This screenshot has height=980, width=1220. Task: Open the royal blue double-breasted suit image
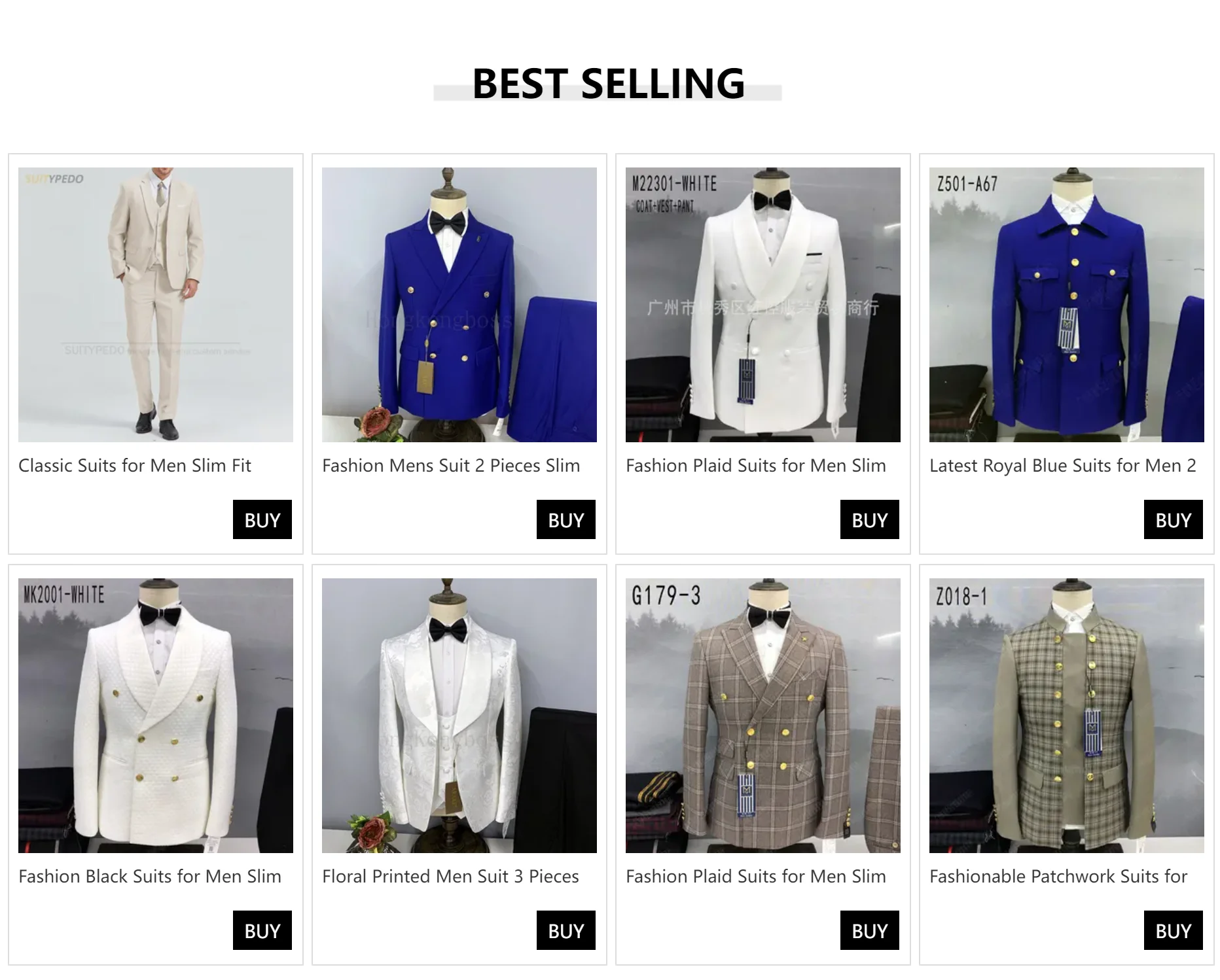[459, 305]
